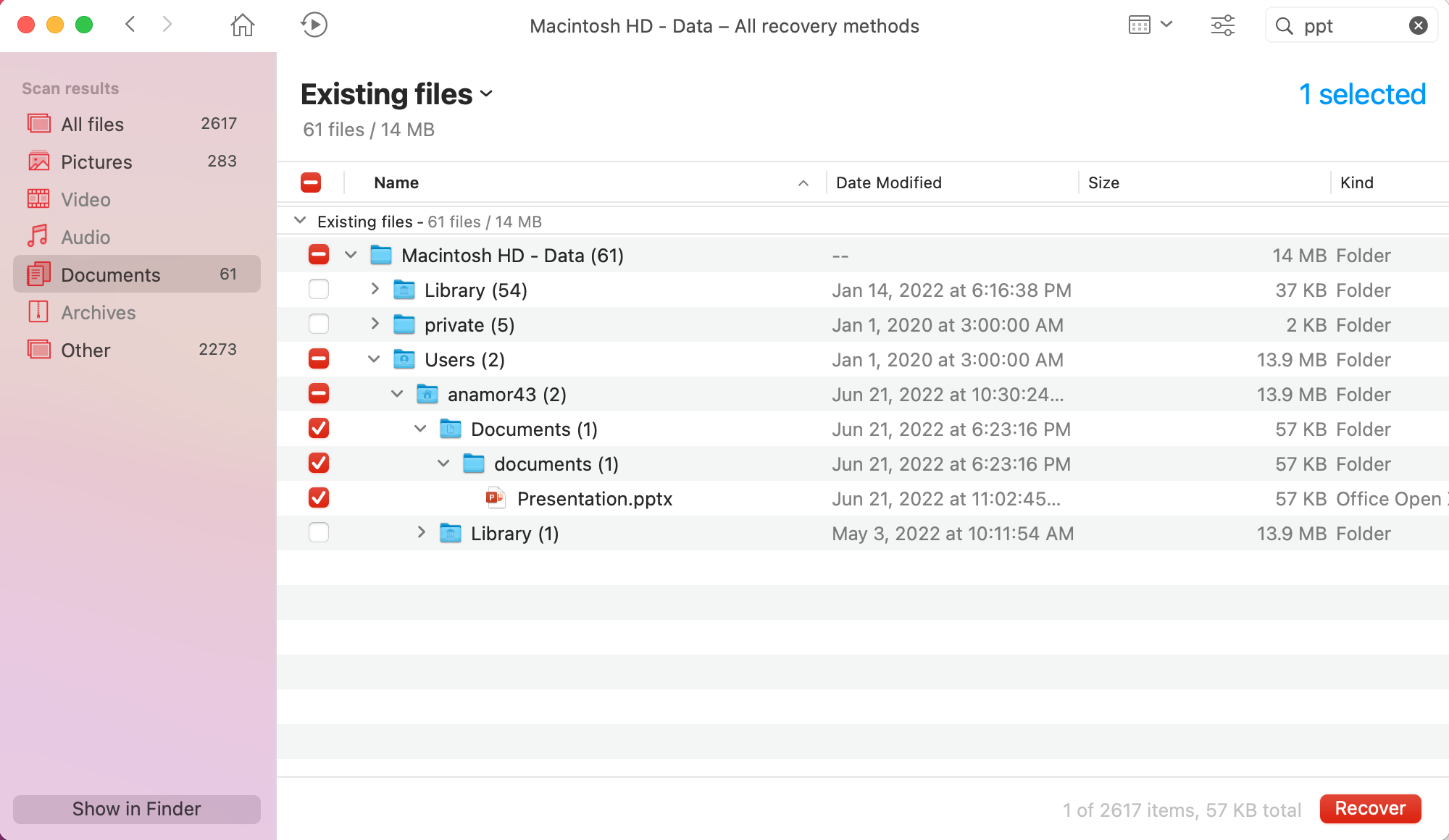Click the column view toggle icon
The image size is (1449, 840).
click(1139, 25)
